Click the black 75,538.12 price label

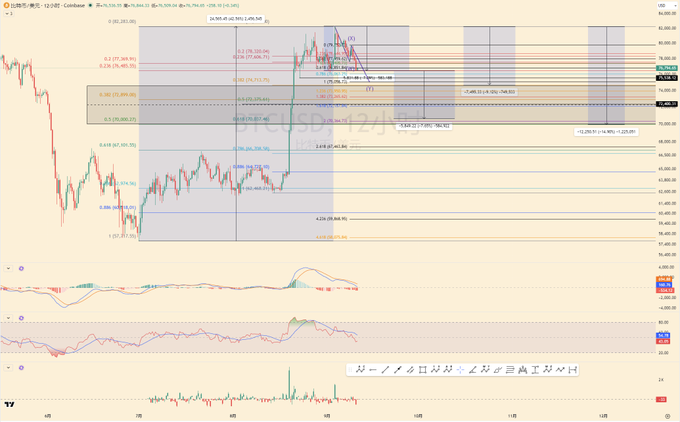(667, 78)
